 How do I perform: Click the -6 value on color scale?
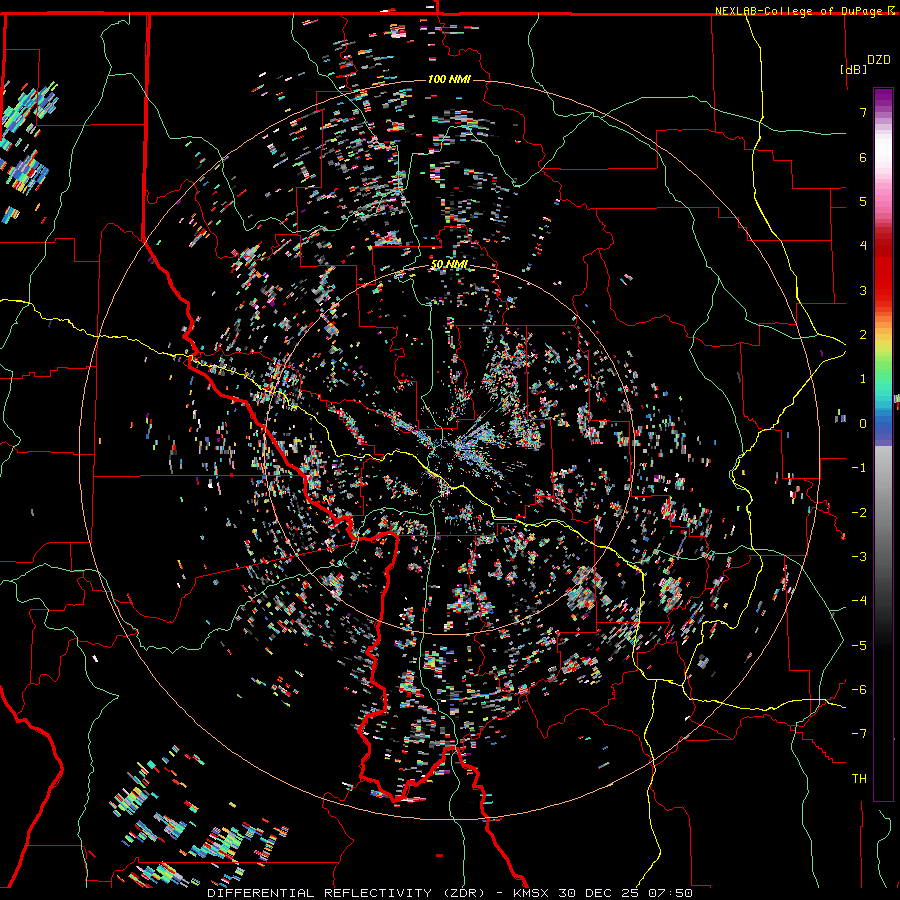pos(859,690)
